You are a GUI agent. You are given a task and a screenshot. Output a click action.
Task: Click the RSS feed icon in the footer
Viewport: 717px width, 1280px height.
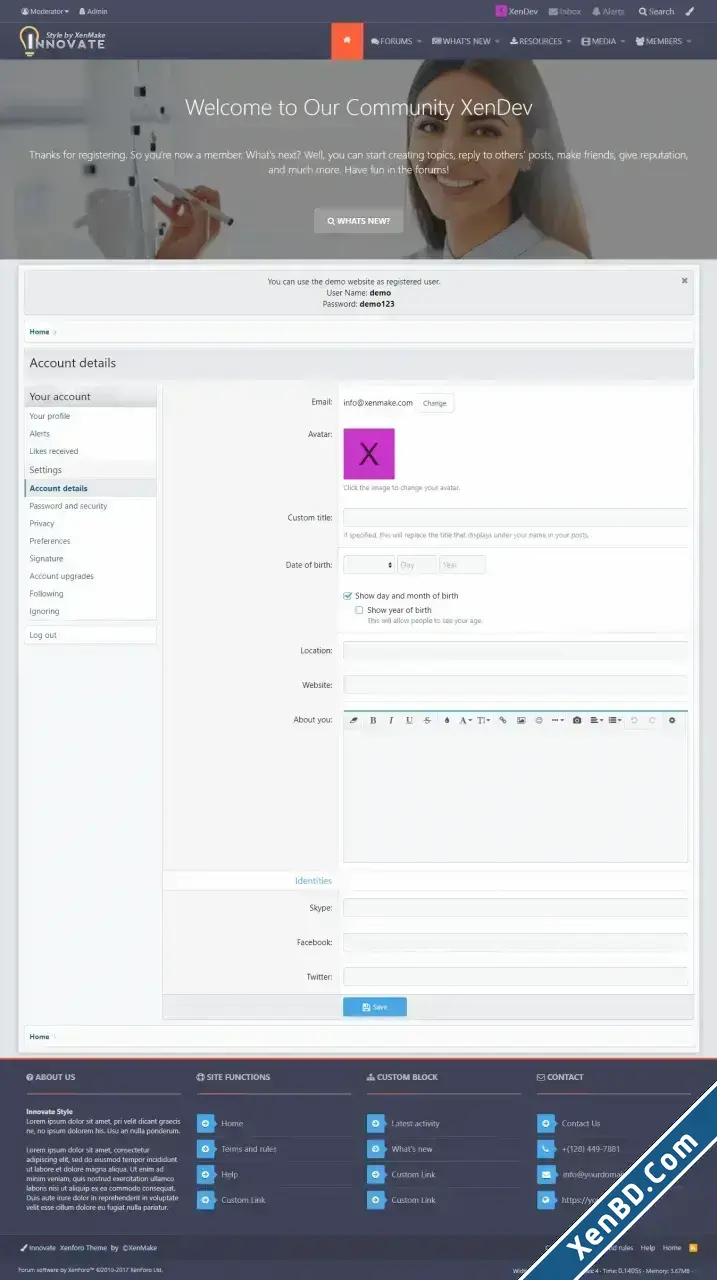click(694, 1248)
